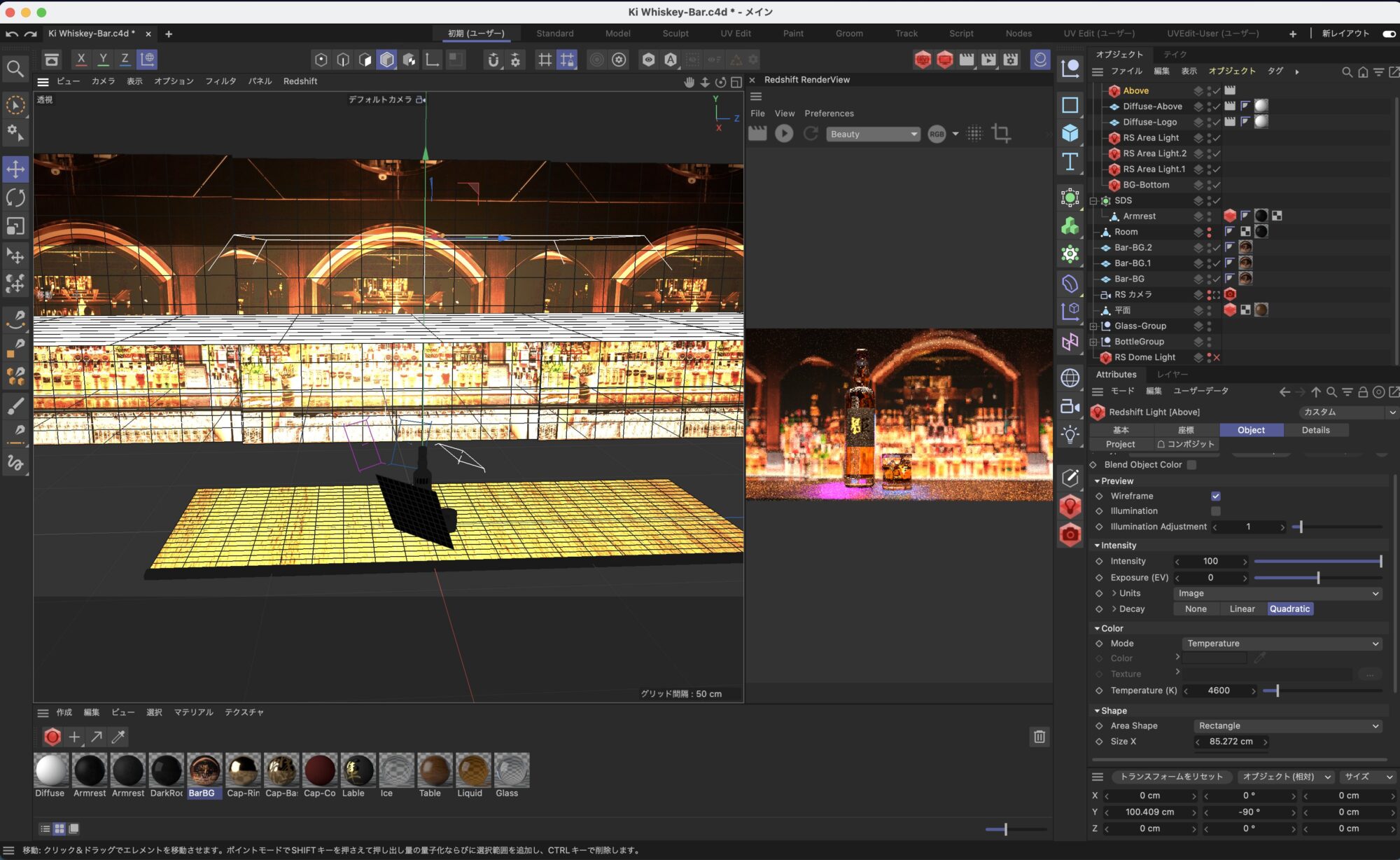This screenshot has width=1400, height=860.
Task: Click the search magnifier icon top-left
Action: (x=15, y=69)
